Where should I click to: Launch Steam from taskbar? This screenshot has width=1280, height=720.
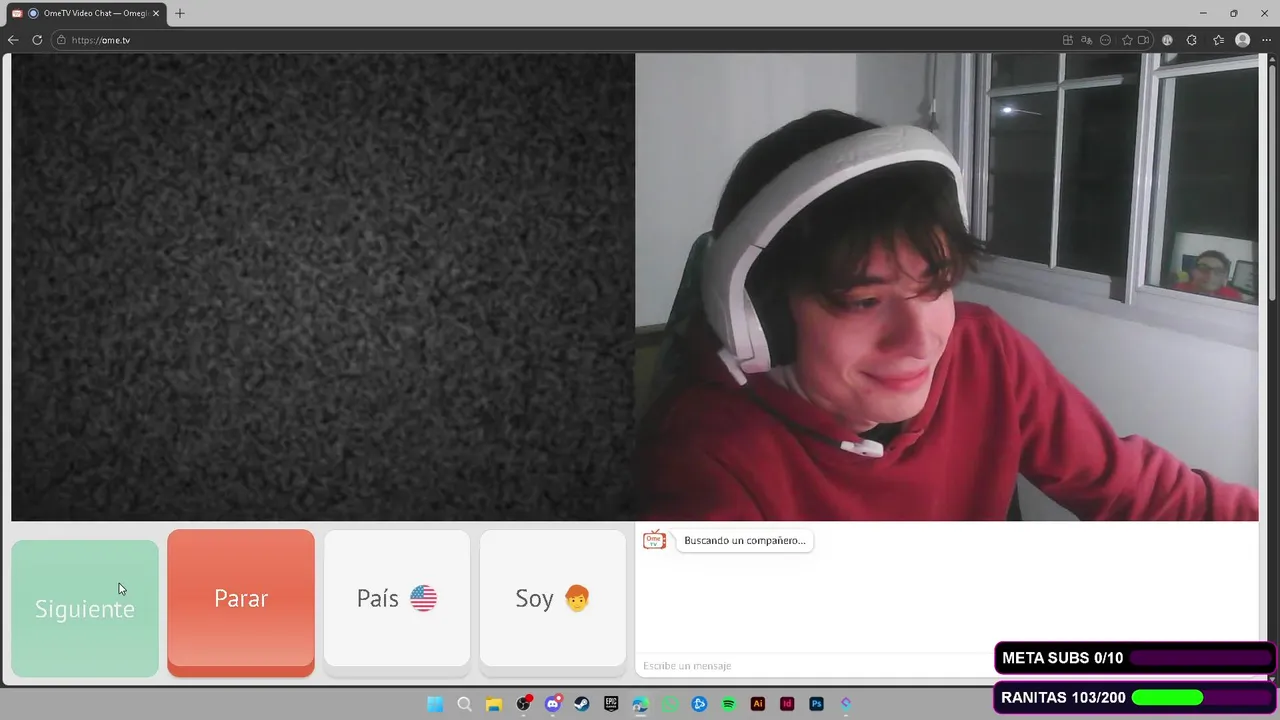click(581, 704)
